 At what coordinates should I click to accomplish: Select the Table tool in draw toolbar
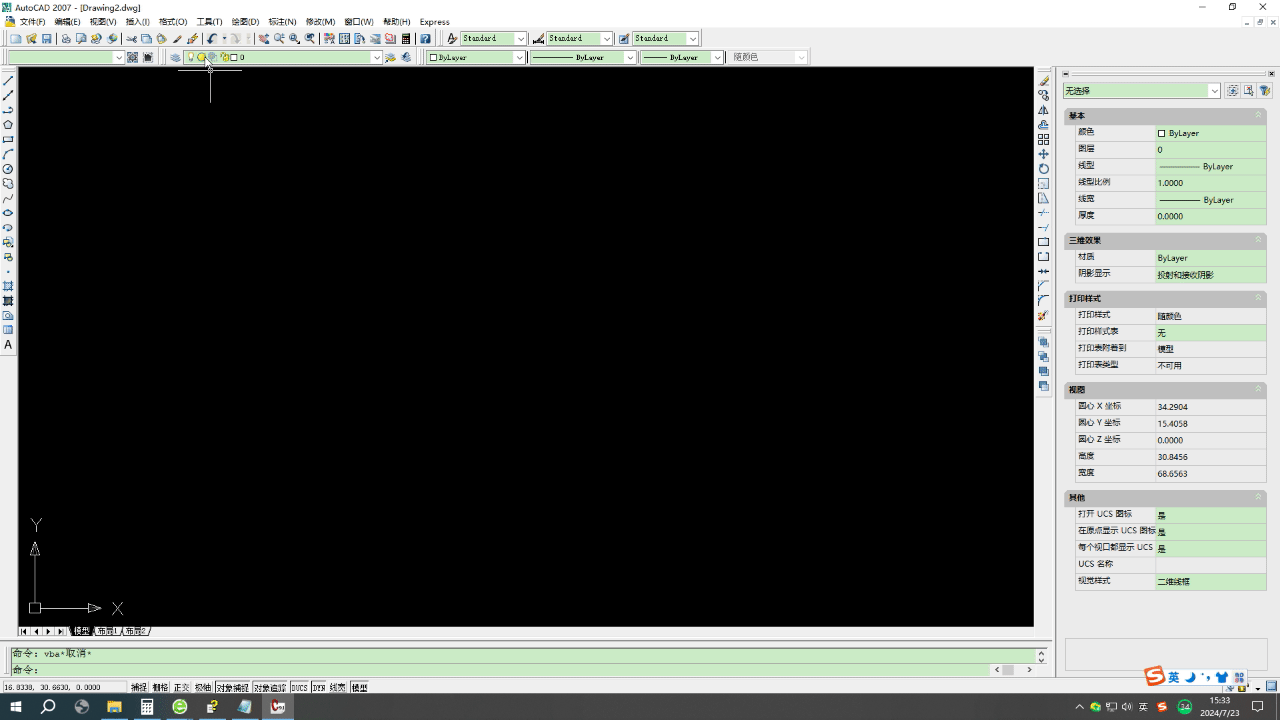8,330
